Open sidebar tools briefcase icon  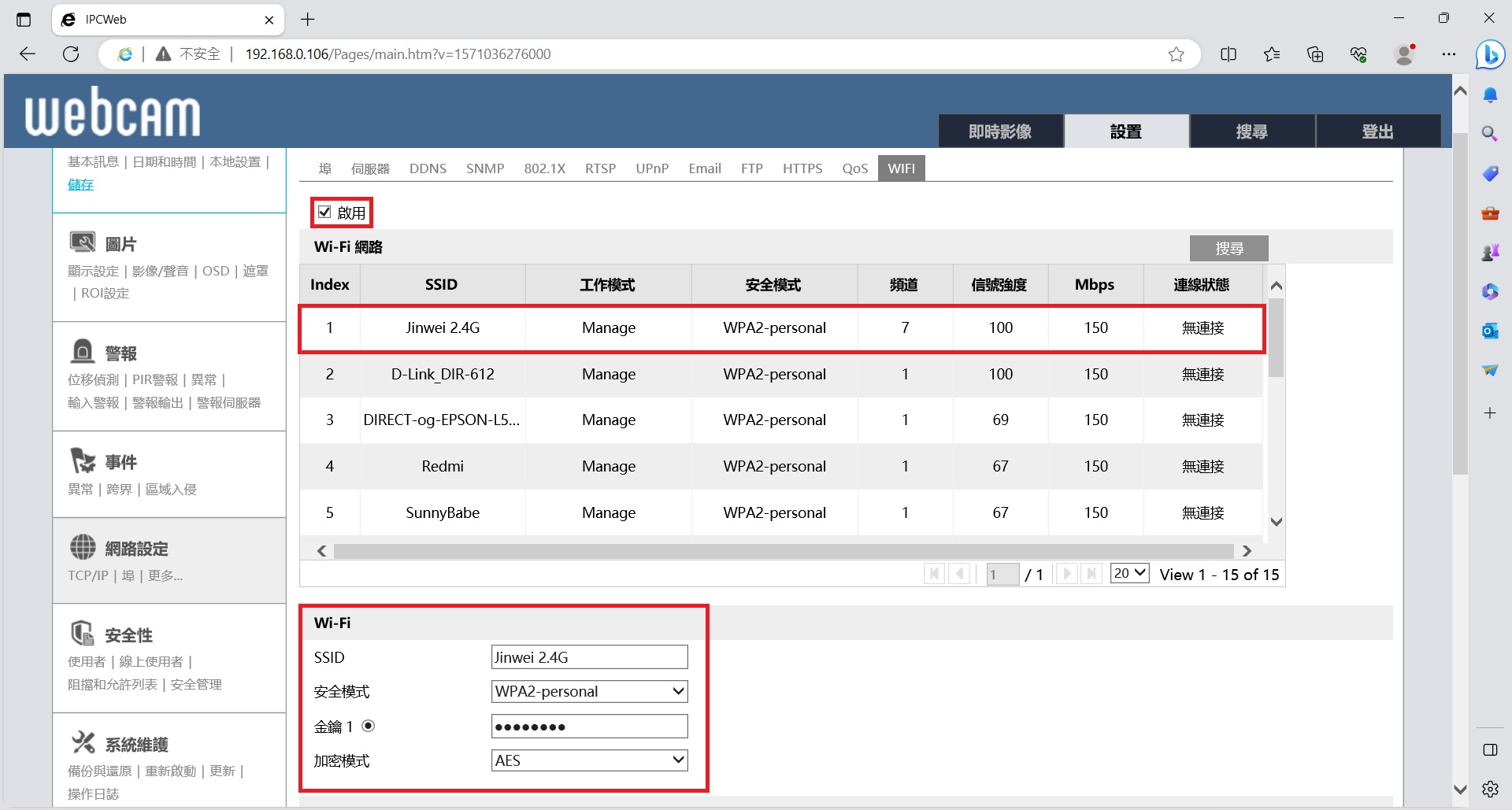[1490, 213]
